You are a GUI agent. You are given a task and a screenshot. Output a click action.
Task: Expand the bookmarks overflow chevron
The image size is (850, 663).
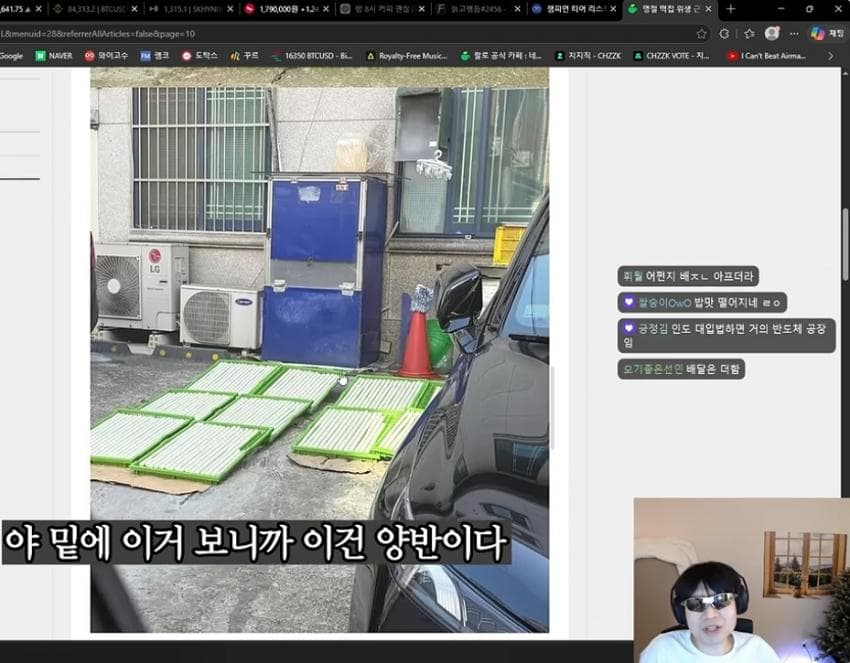(x=830, y=56)
